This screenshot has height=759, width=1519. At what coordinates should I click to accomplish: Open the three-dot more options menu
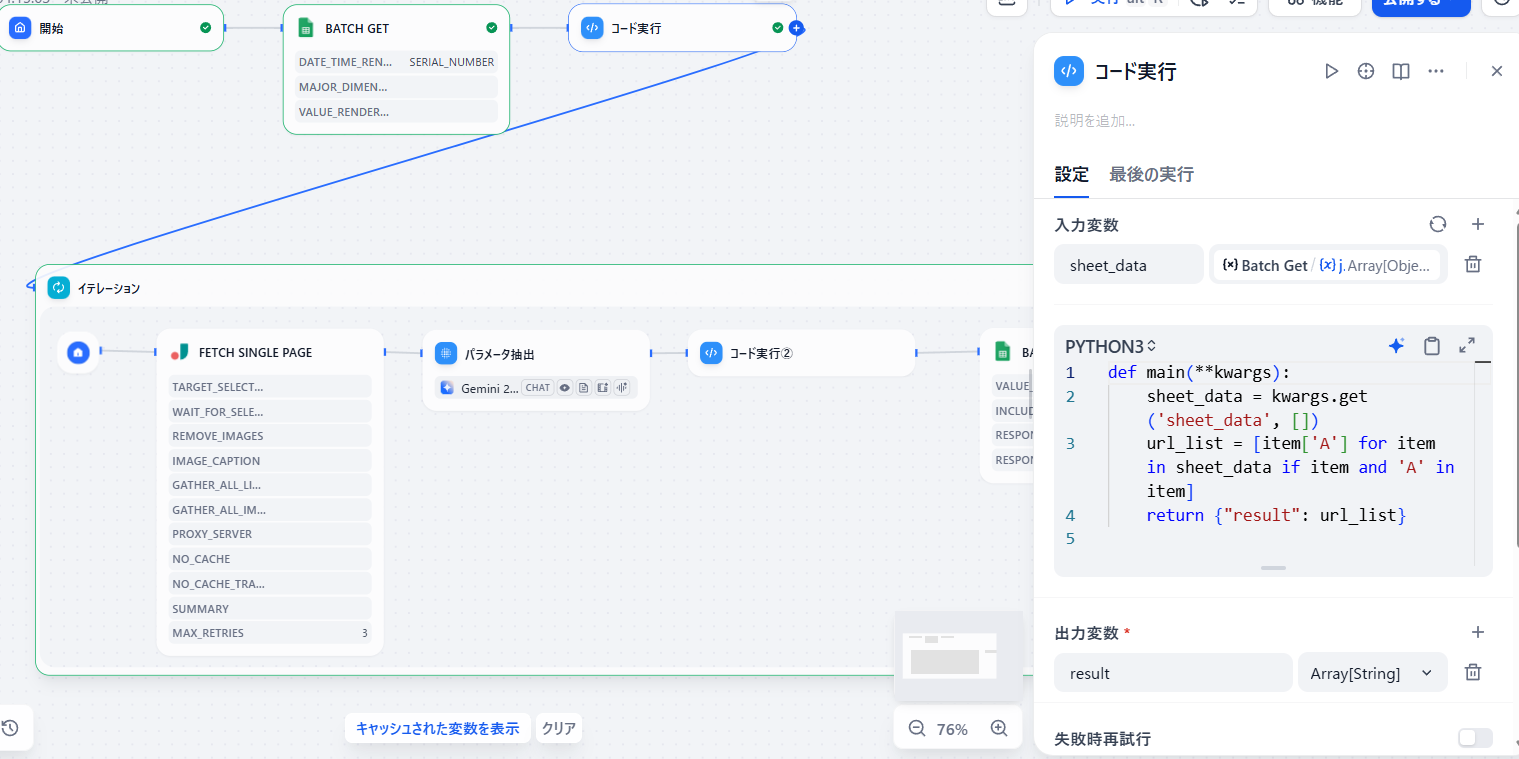[x=1436, y=71]
